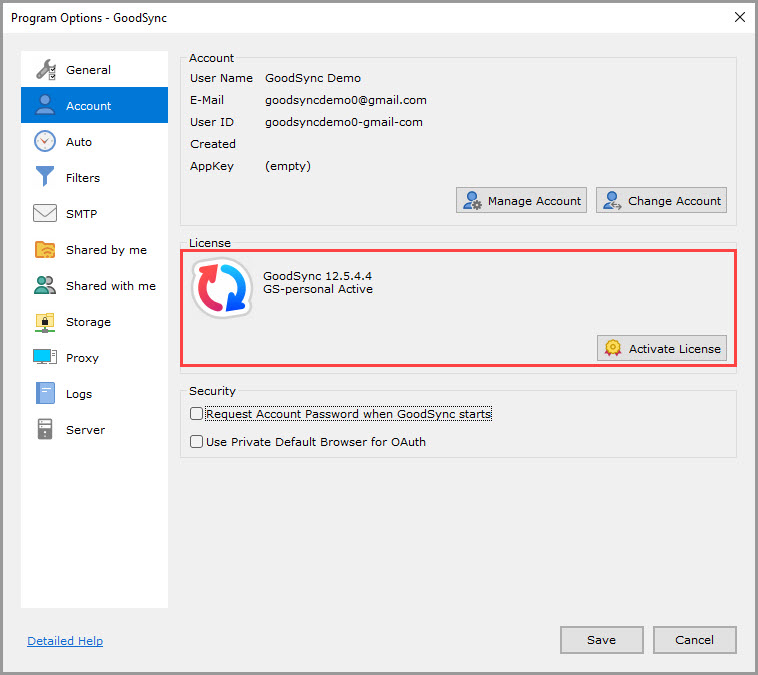Image resolution: width=758 pixels, height=675 pixels.
Task: Click the gear-person icon on Manage Account
Action: tap(472, 201)
